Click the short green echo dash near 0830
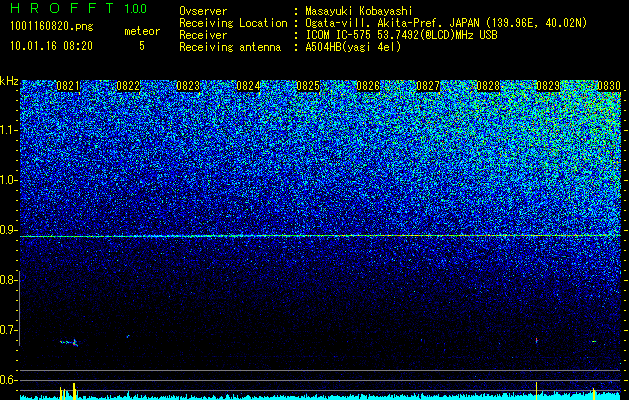Viewport: 629px width, 400px height. click(x=594, y=342)
